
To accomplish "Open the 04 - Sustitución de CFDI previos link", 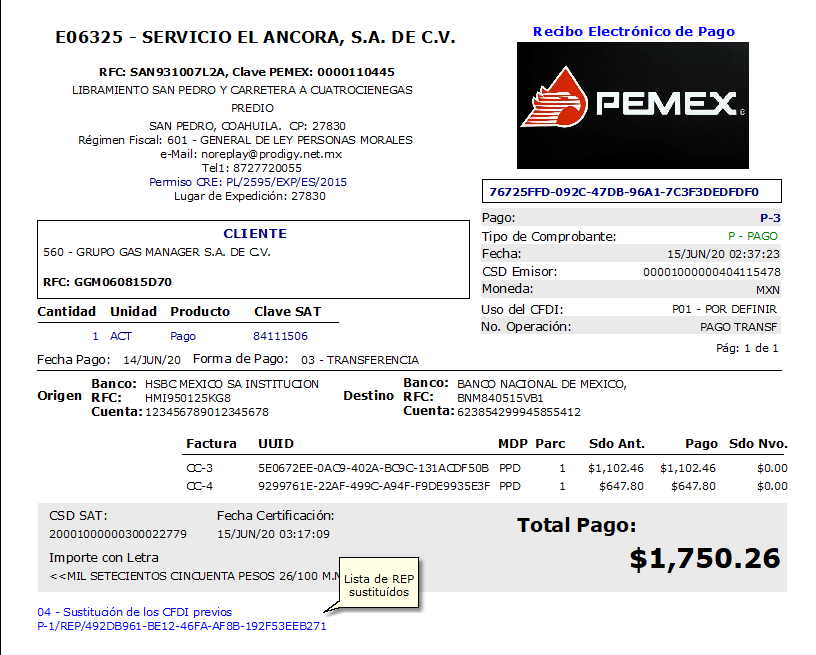I will tap(134, 612).
